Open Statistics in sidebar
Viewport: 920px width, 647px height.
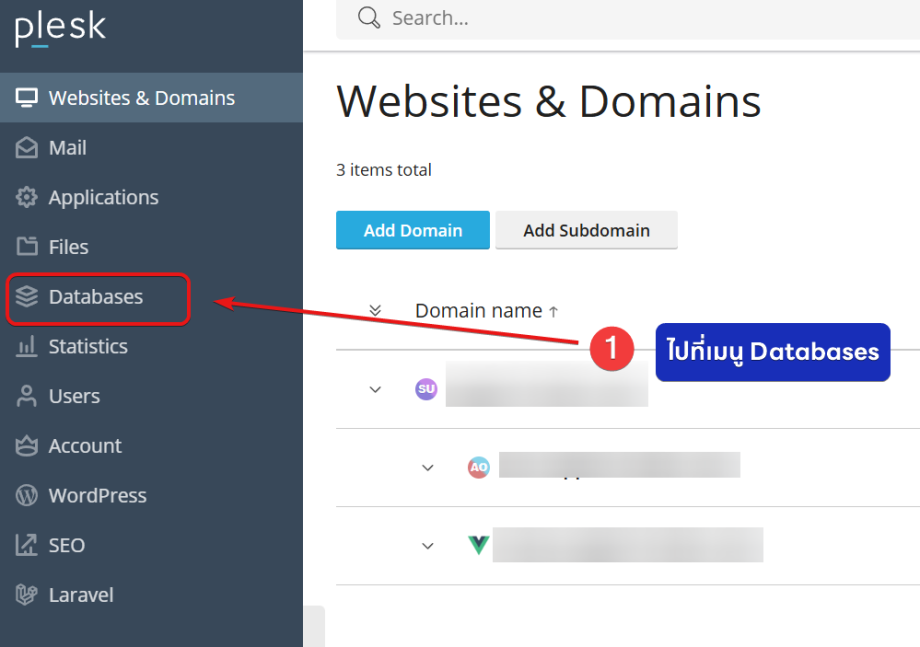151,347
